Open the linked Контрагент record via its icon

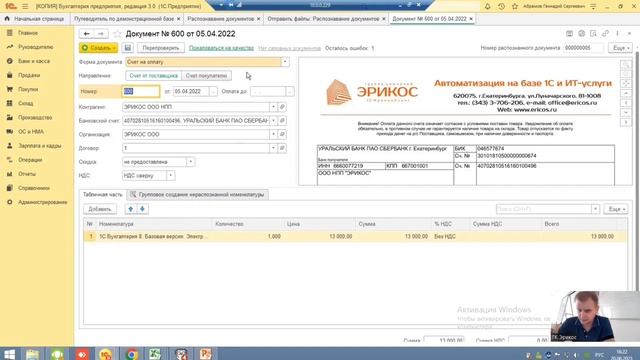(x=282, y=107)
